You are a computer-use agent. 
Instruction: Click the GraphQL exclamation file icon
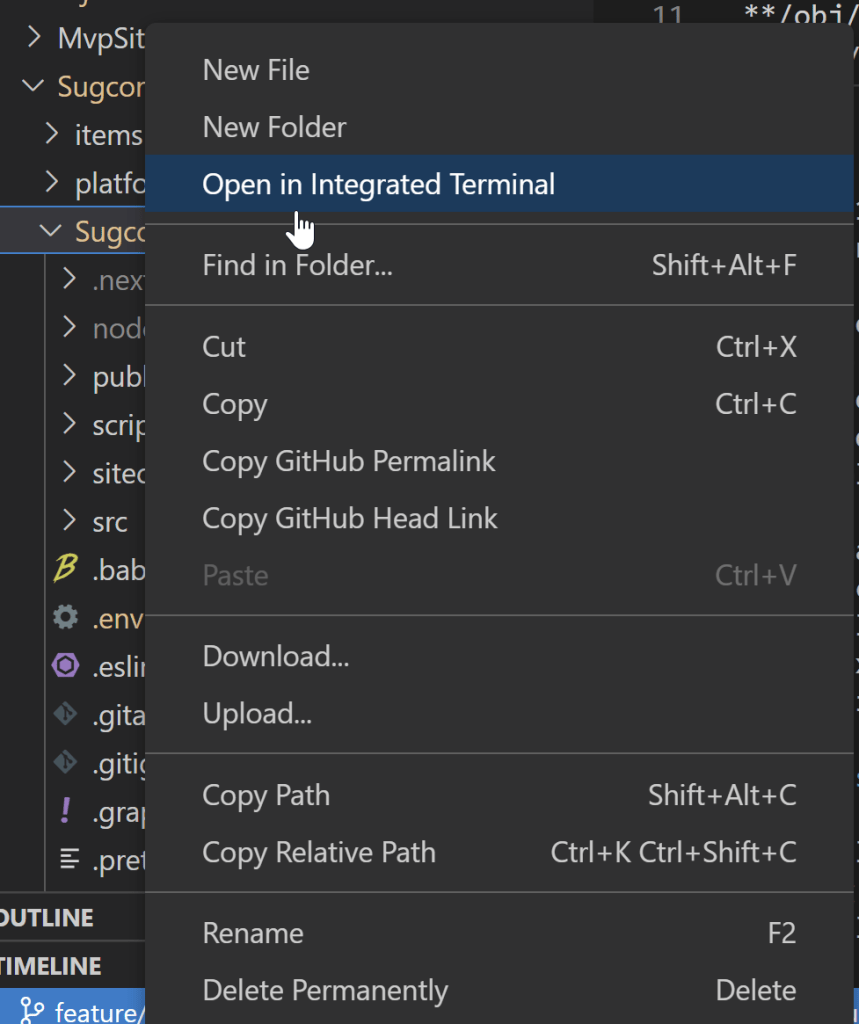66,811
